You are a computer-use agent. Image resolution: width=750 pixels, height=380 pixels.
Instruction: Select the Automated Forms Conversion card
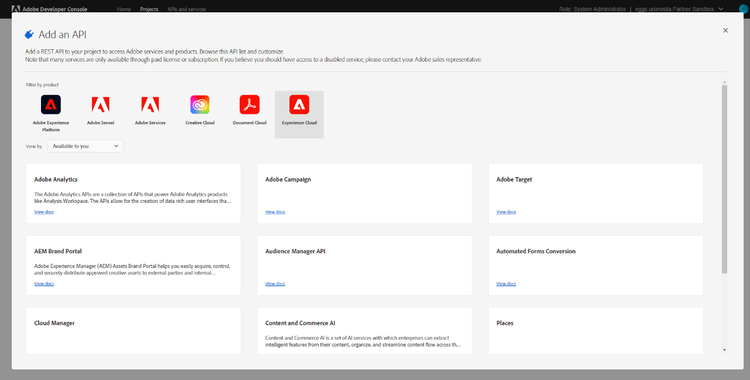[596, 265]
